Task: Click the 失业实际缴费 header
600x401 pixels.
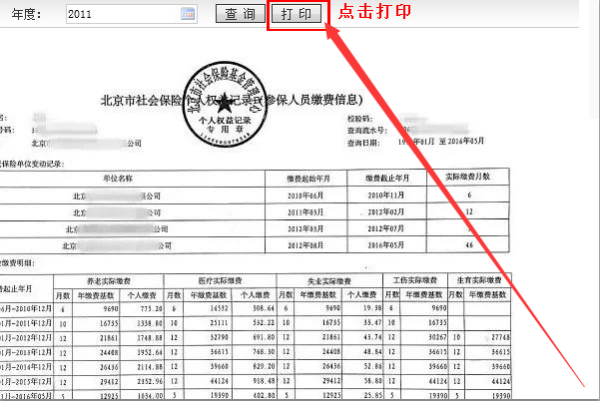Action: (x=329, y=281)
